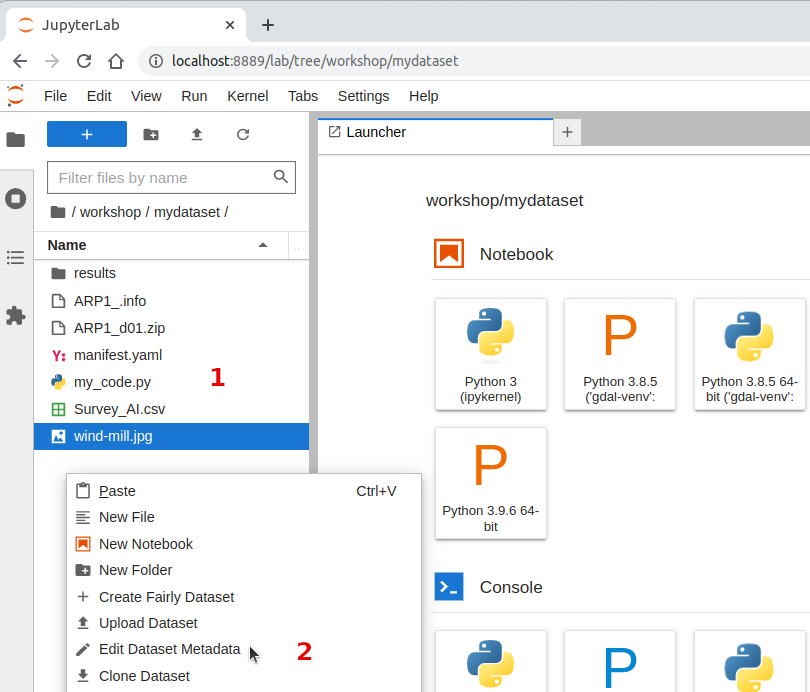
Task: Launch Python 3 (ipykernel) notebook
Action: pyautogui.click(x=491, y=354)
